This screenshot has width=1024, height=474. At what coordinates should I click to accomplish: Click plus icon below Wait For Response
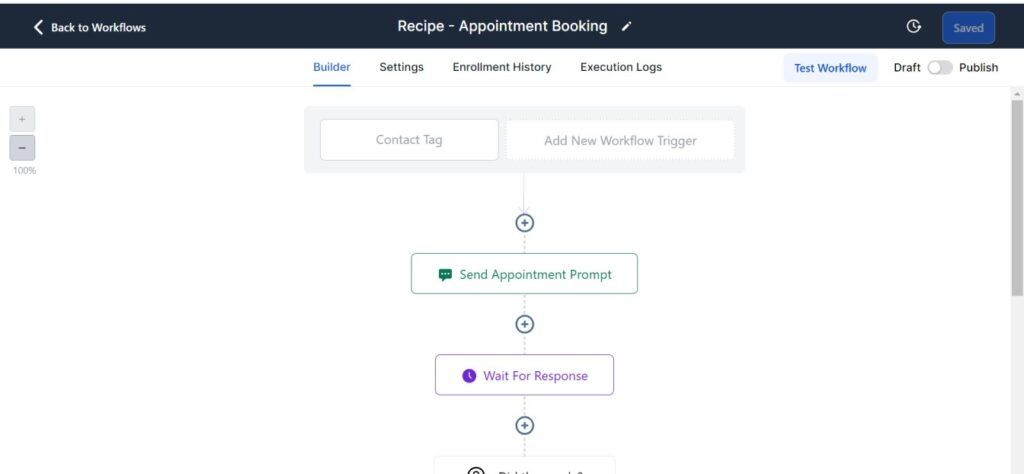pos(525,425)
